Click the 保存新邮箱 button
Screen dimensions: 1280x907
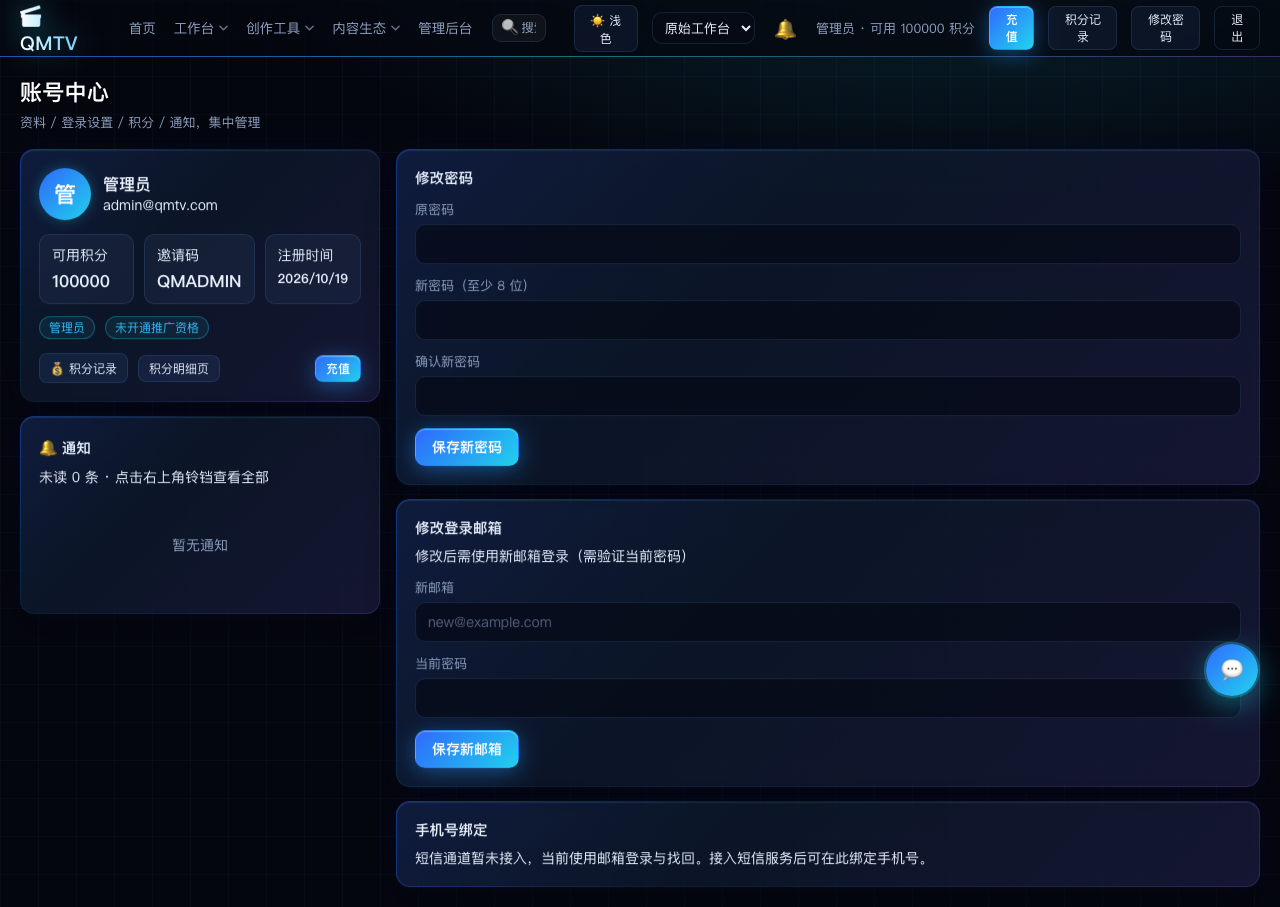tap(467, 749)
